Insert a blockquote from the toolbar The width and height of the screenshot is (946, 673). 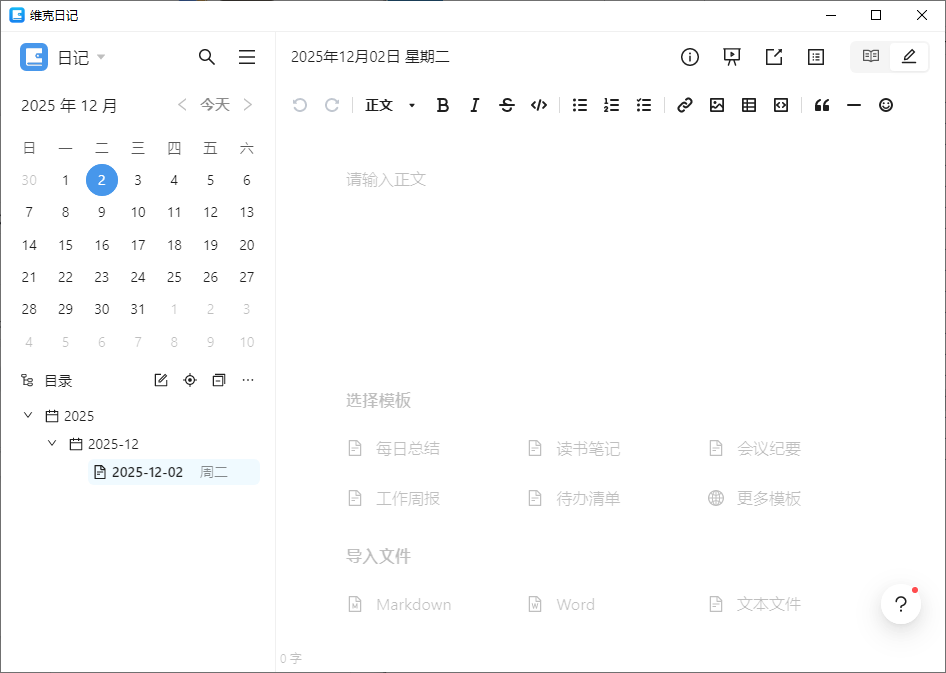pyautogui.click(x=822, y=105)
